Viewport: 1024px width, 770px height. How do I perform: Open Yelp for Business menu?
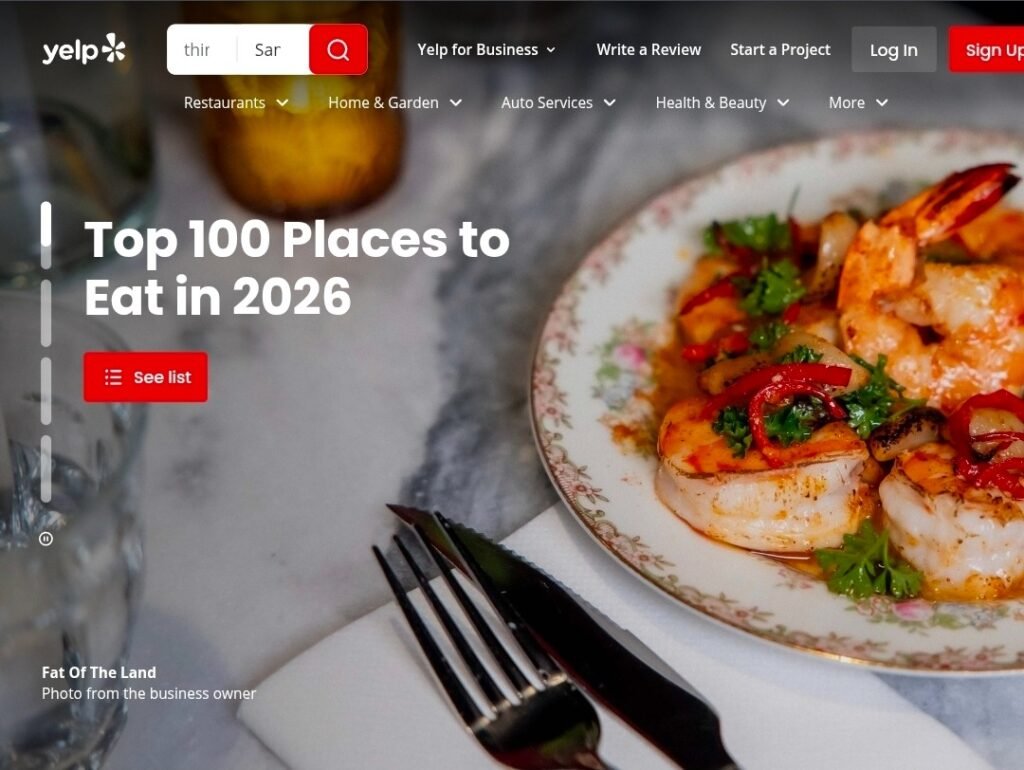(x=487, y=50)
